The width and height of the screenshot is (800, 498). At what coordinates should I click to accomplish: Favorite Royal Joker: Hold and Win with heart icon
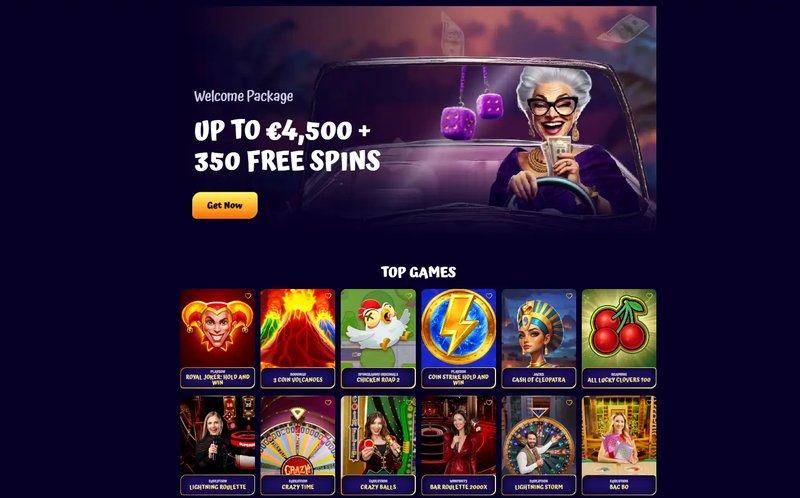click(x=248, y=296)
